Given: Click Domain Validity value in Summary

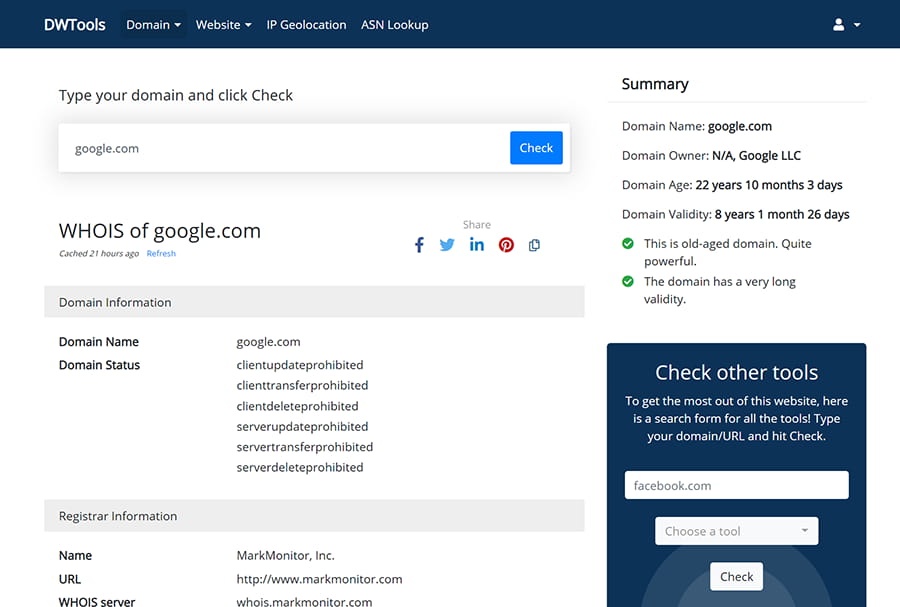Looking at the screenshot, I should click(782, 214).
